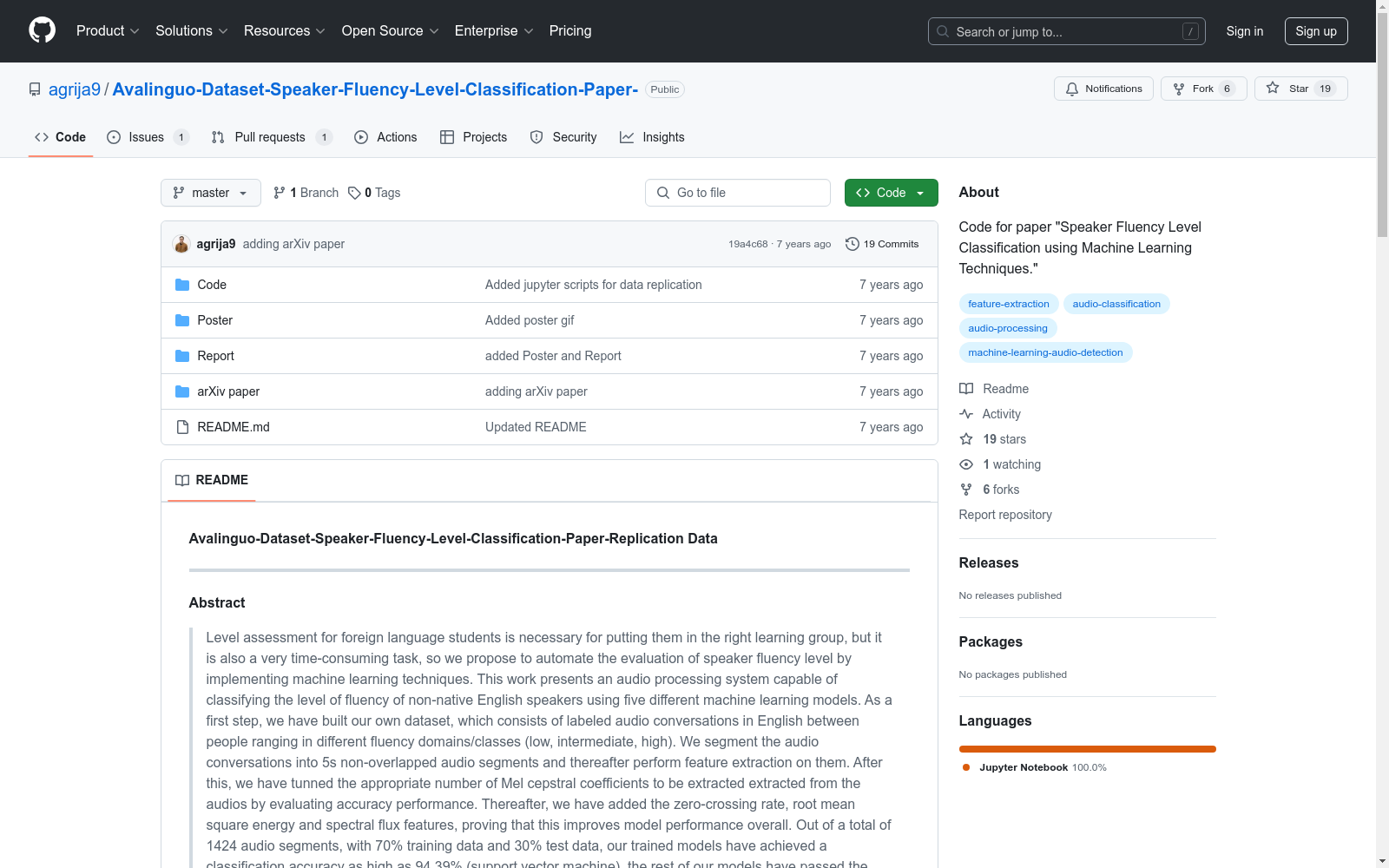Click the book icon beside Readme
Screen dimensions: 1389x868
tap(966, 389)
